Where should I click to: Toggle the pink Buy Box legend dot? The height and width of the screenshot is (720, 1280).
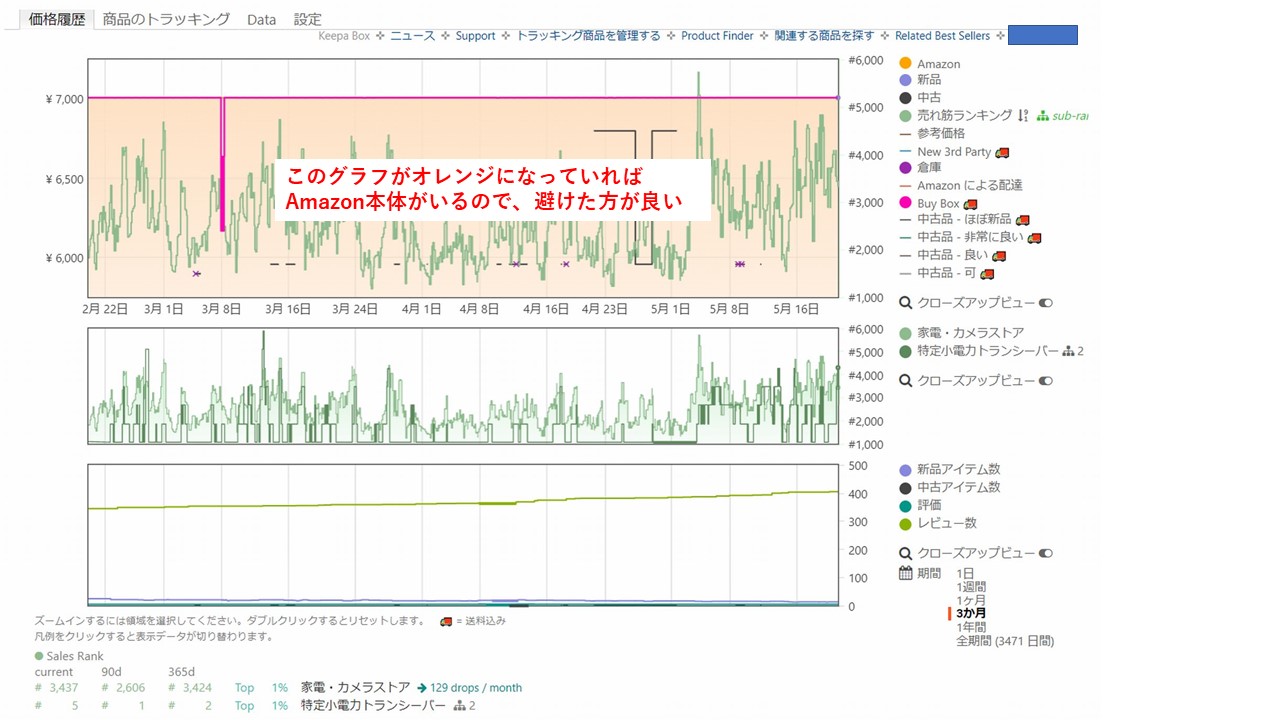point(906,203)
